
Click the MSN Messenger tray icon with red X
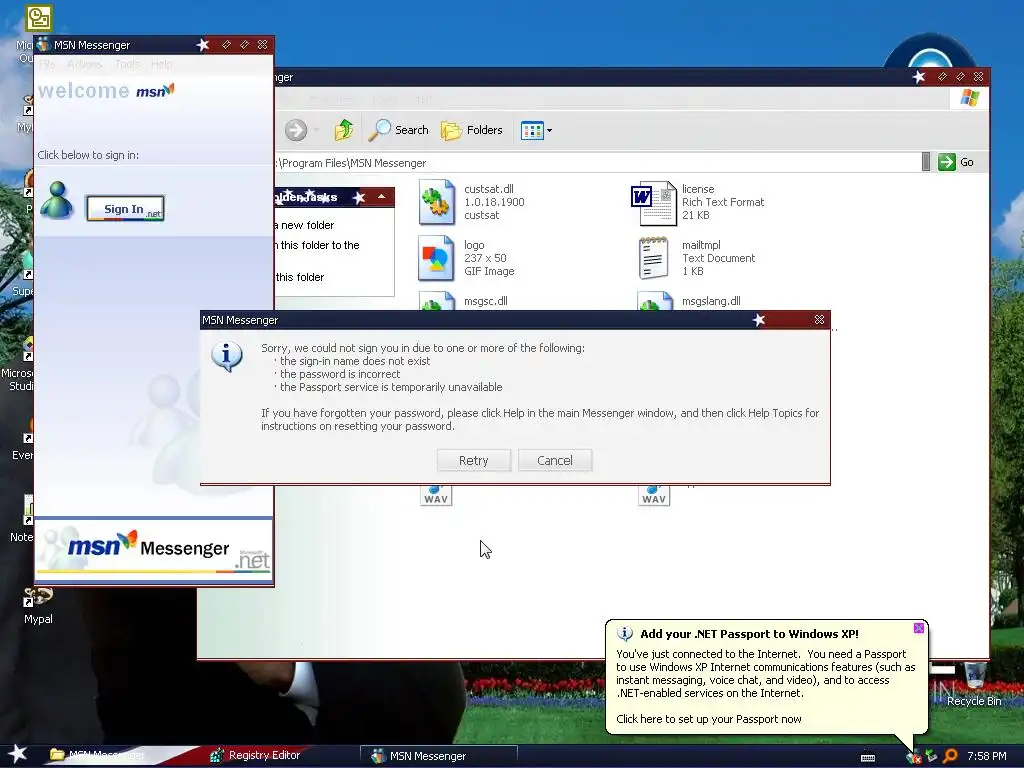click(913, 756)
